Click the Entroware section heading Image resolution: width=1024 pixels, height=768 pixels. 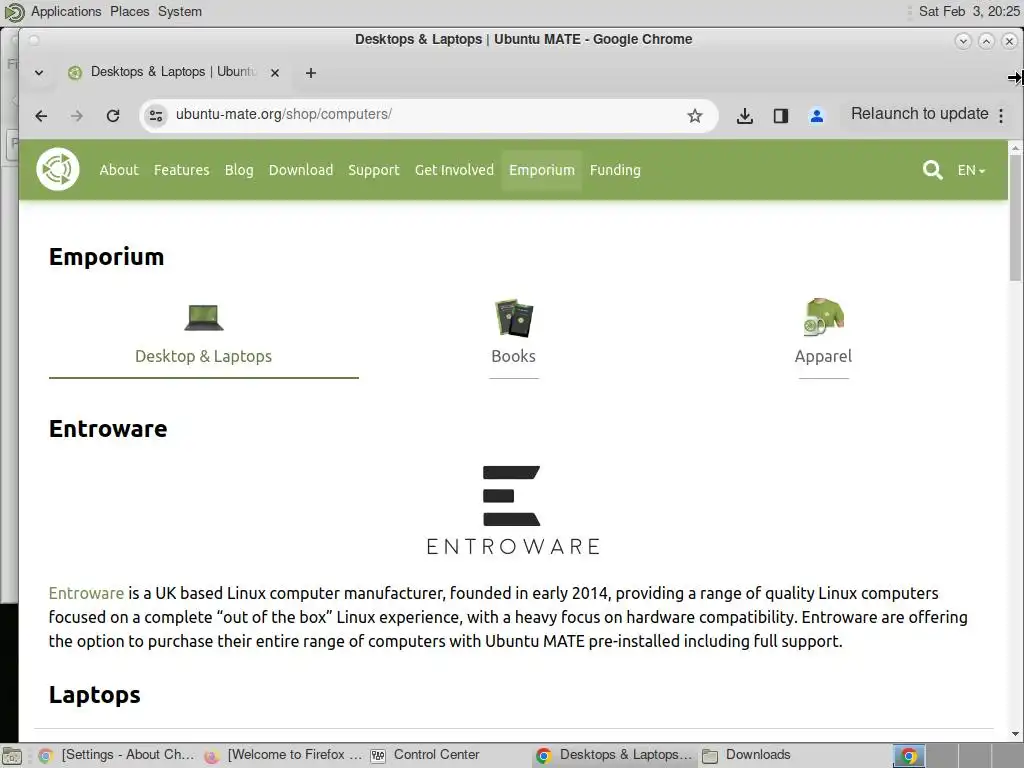108,429
